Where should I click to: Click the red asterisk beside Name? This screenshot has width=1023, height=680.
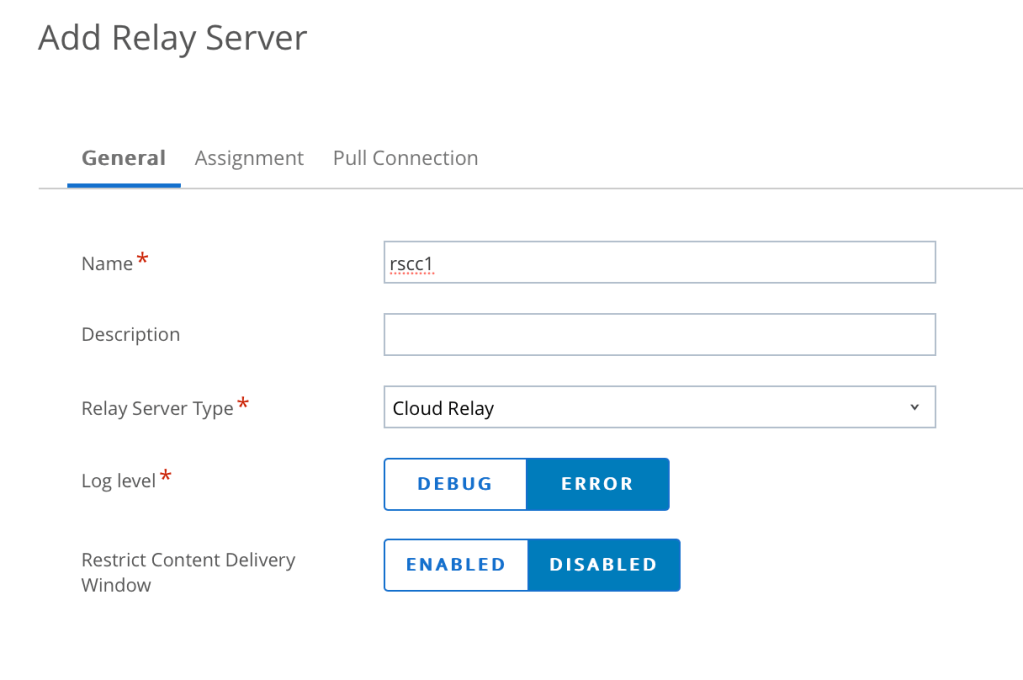(143, 260)
